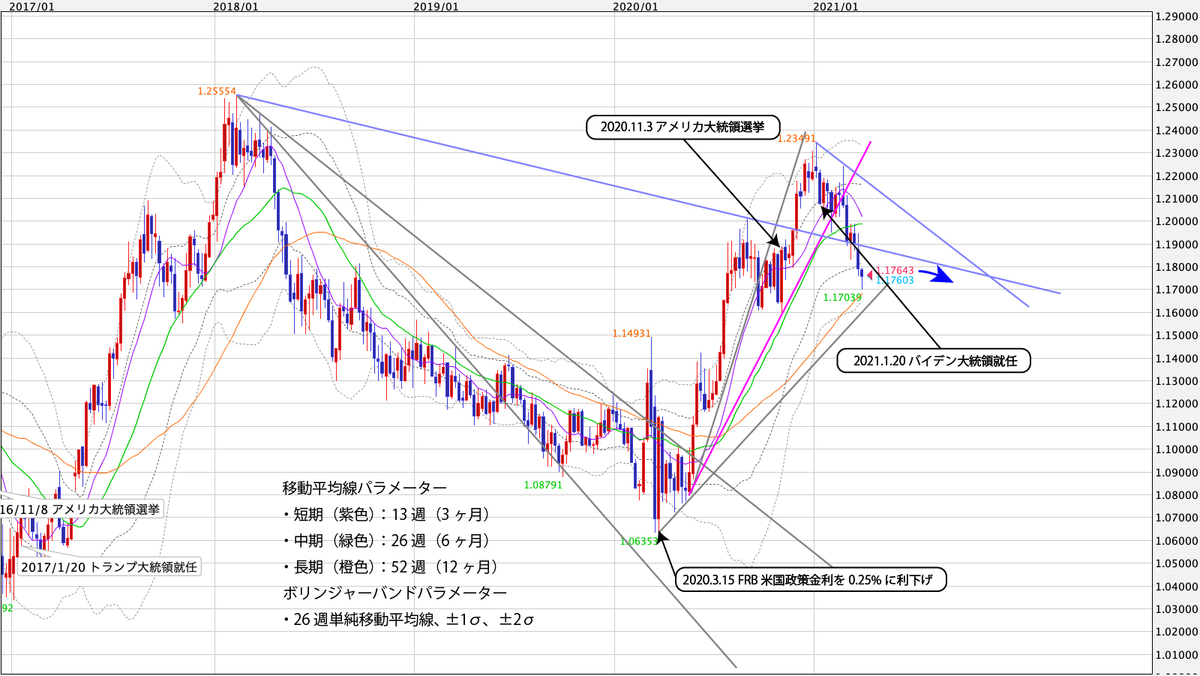Click the blue forecast arrow near 1.17603
Image resolution: width=1200 pixels, height=676 pixels.
pos(936,277)
